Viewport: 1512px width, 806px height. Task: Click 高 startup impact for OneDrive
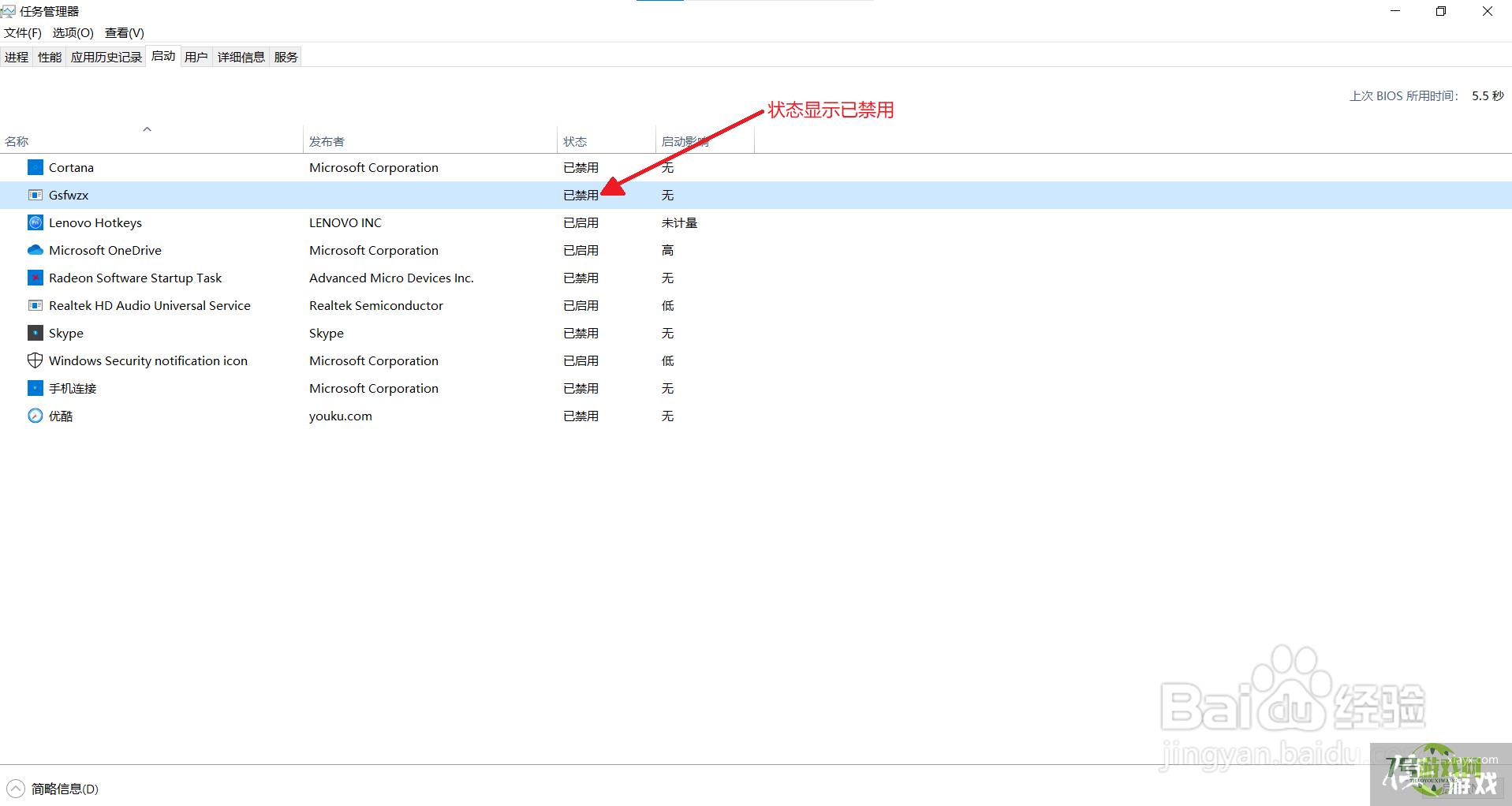pyautogui.click(x=667, y=250)
